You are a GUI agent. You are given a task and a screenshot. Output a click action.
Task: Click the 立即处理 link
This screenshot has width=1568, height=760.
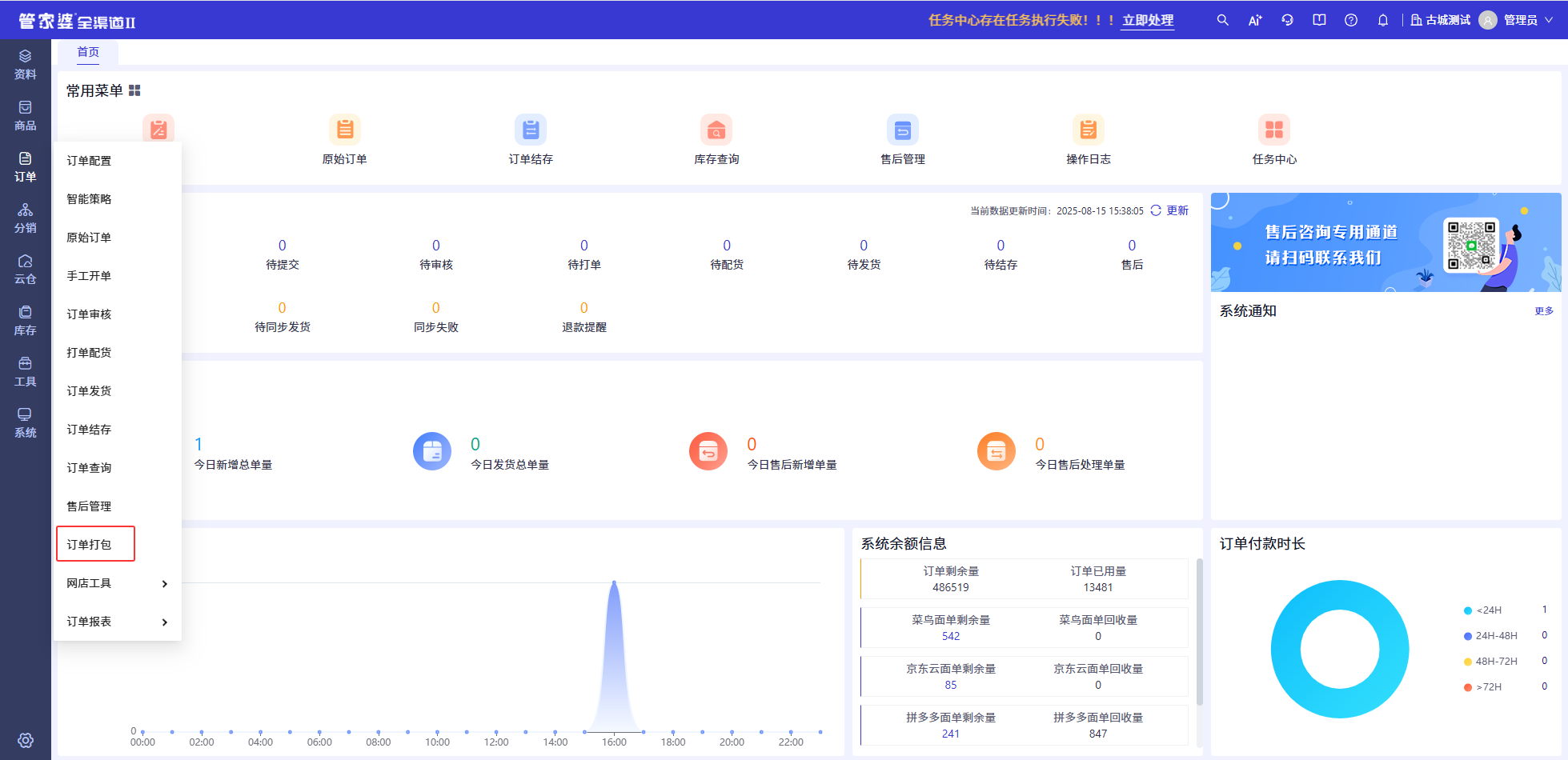click(1148, 20)
